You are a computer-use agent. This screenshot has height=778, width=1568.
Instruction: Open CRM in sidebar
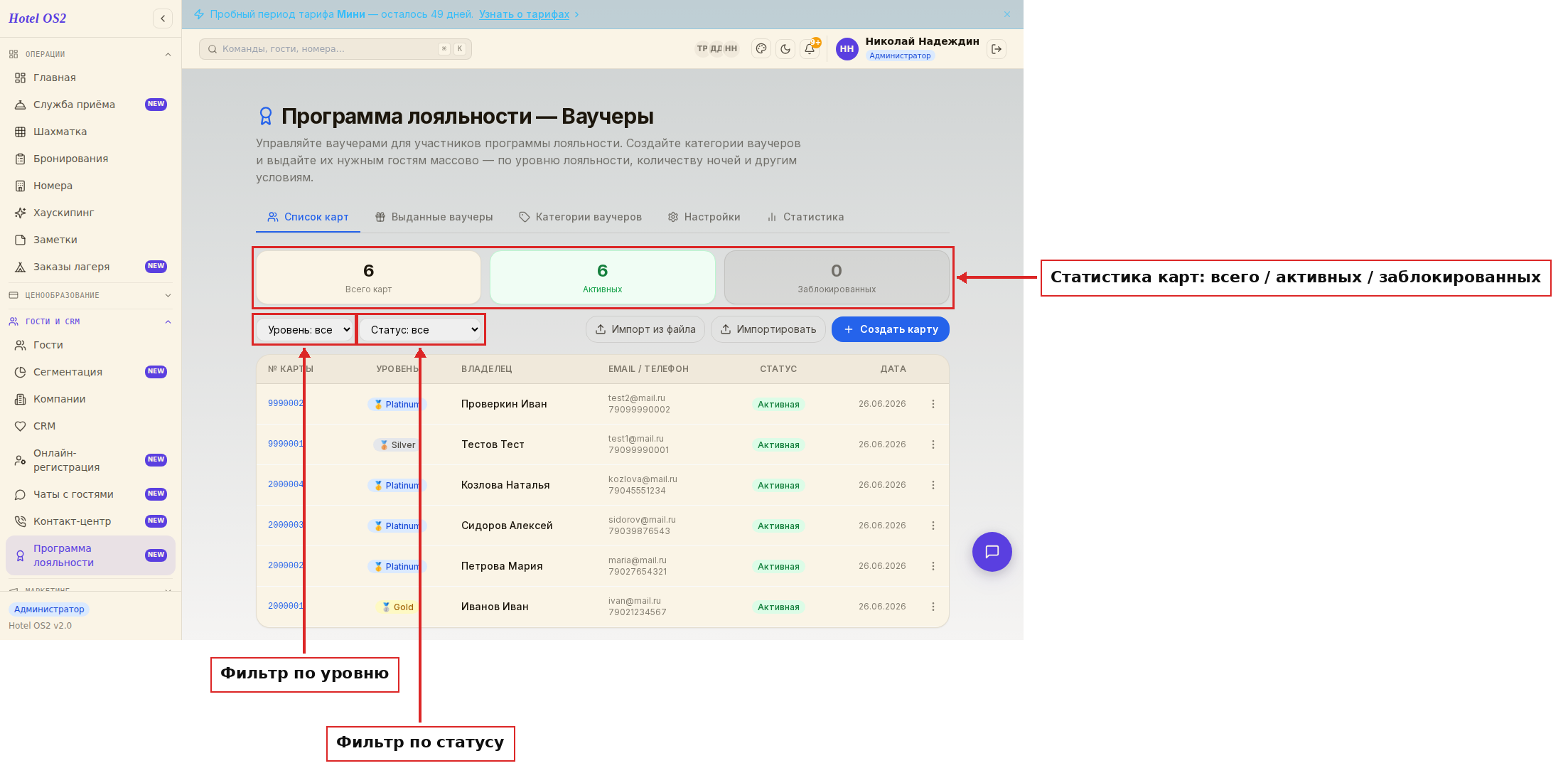coord(90,426)
